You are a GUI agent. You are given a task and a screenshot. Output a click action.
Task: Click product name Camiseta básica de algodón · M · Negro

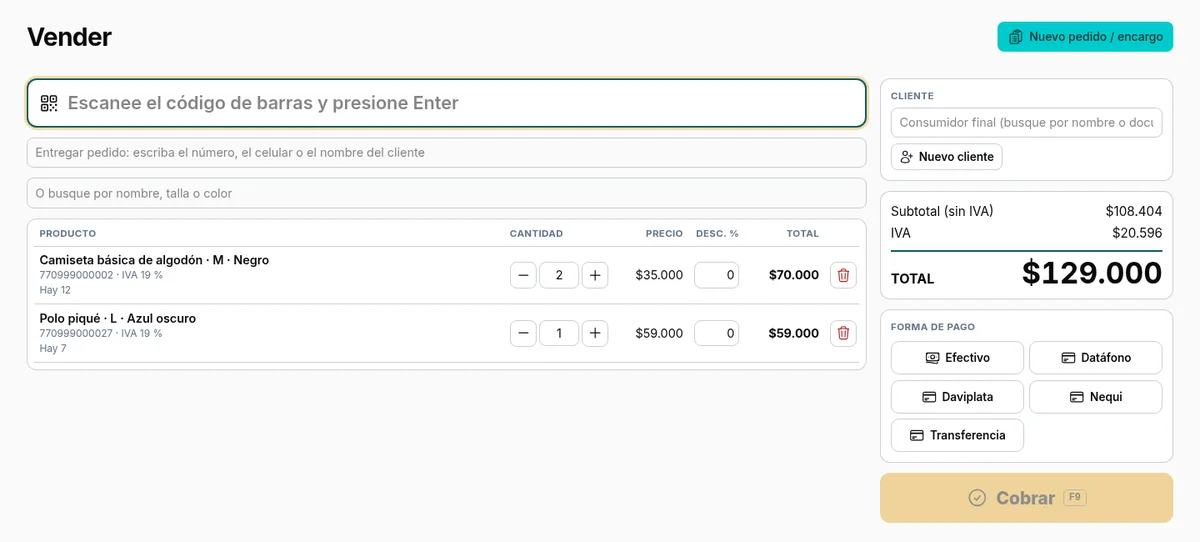point(154,260)
